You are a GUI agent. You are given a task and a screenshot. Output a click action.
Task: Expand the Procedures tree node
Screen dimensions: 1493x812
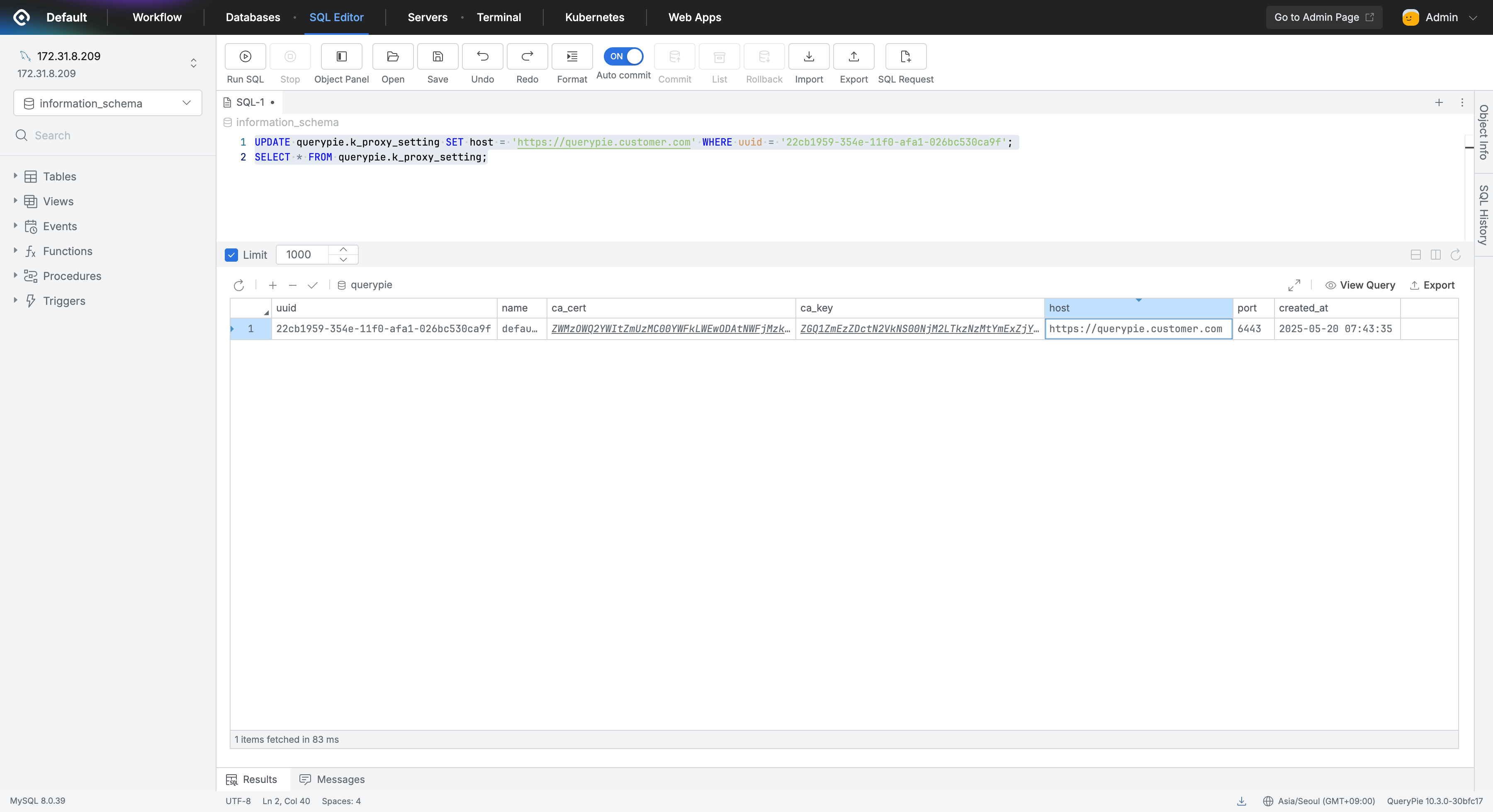(x=16, y=276)
